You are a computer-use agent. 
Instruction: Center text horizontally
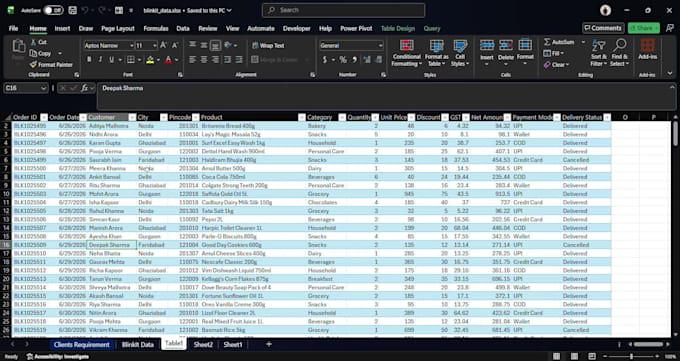click(204, 59)
